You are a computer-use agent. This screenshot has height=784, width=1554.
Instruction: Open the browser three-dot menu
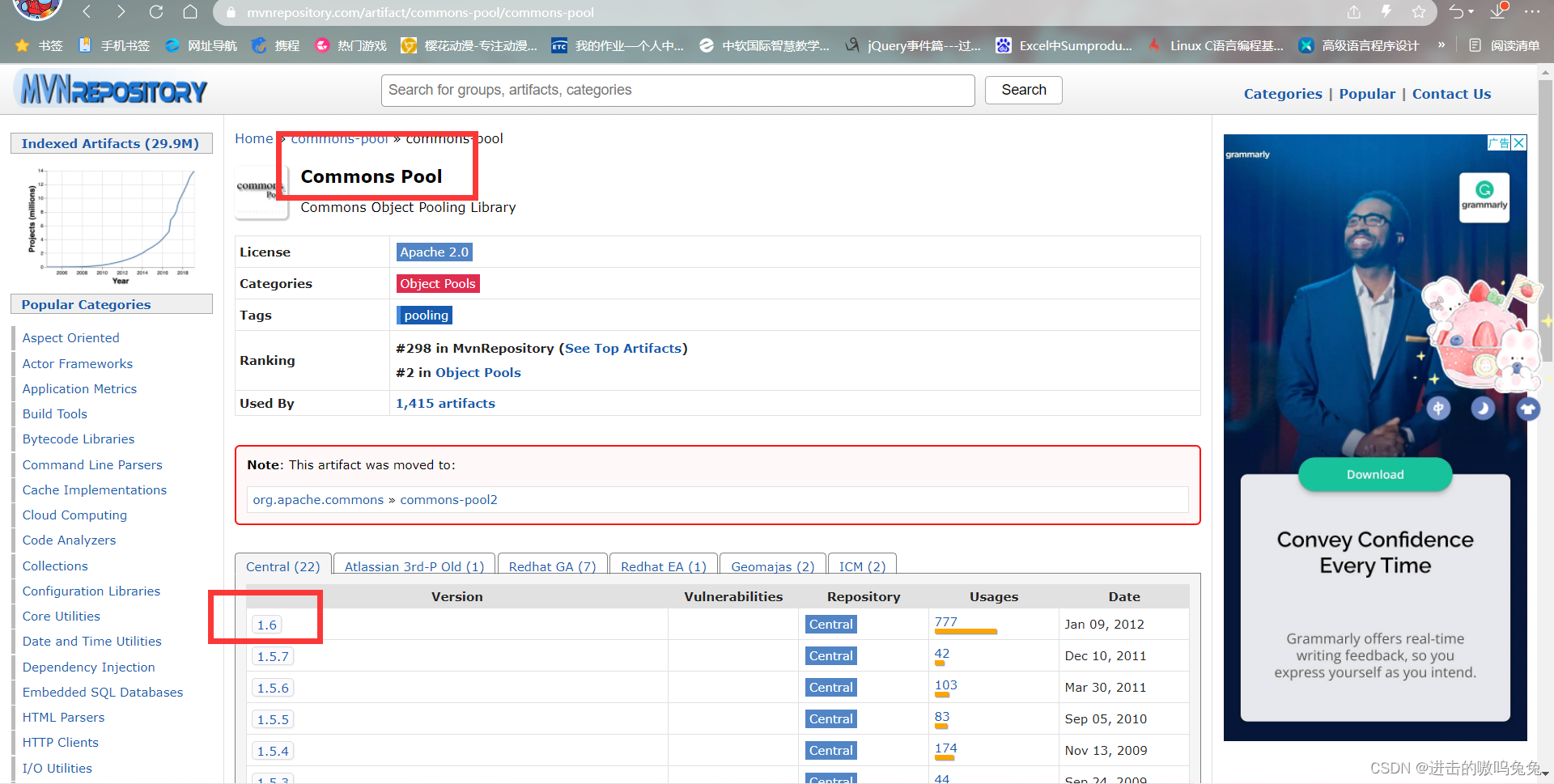click(x=1532, y=11)
